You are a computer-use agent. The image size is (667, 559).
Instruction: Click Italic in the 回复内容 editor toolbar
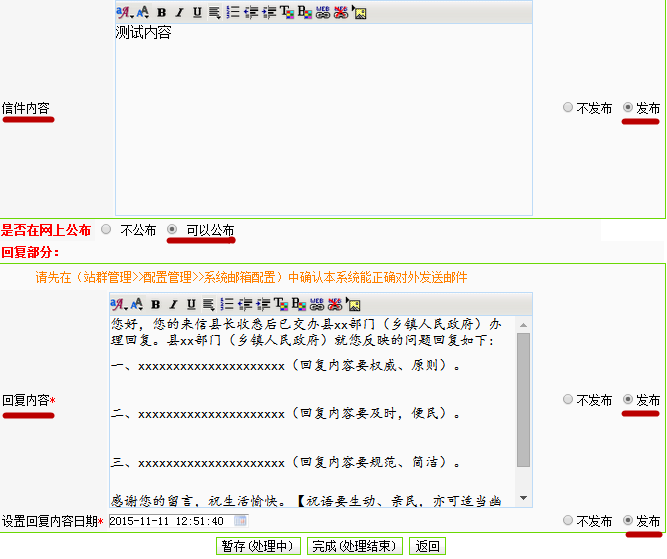click(173, 304)
